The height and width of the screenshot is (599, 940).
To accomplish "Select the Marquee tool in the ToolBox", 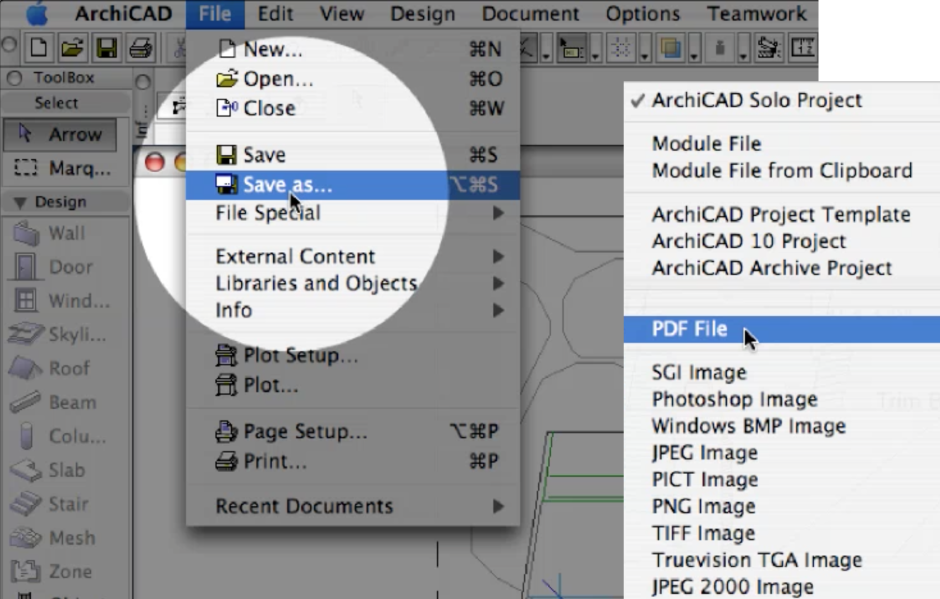I will (x=63, y=168).
